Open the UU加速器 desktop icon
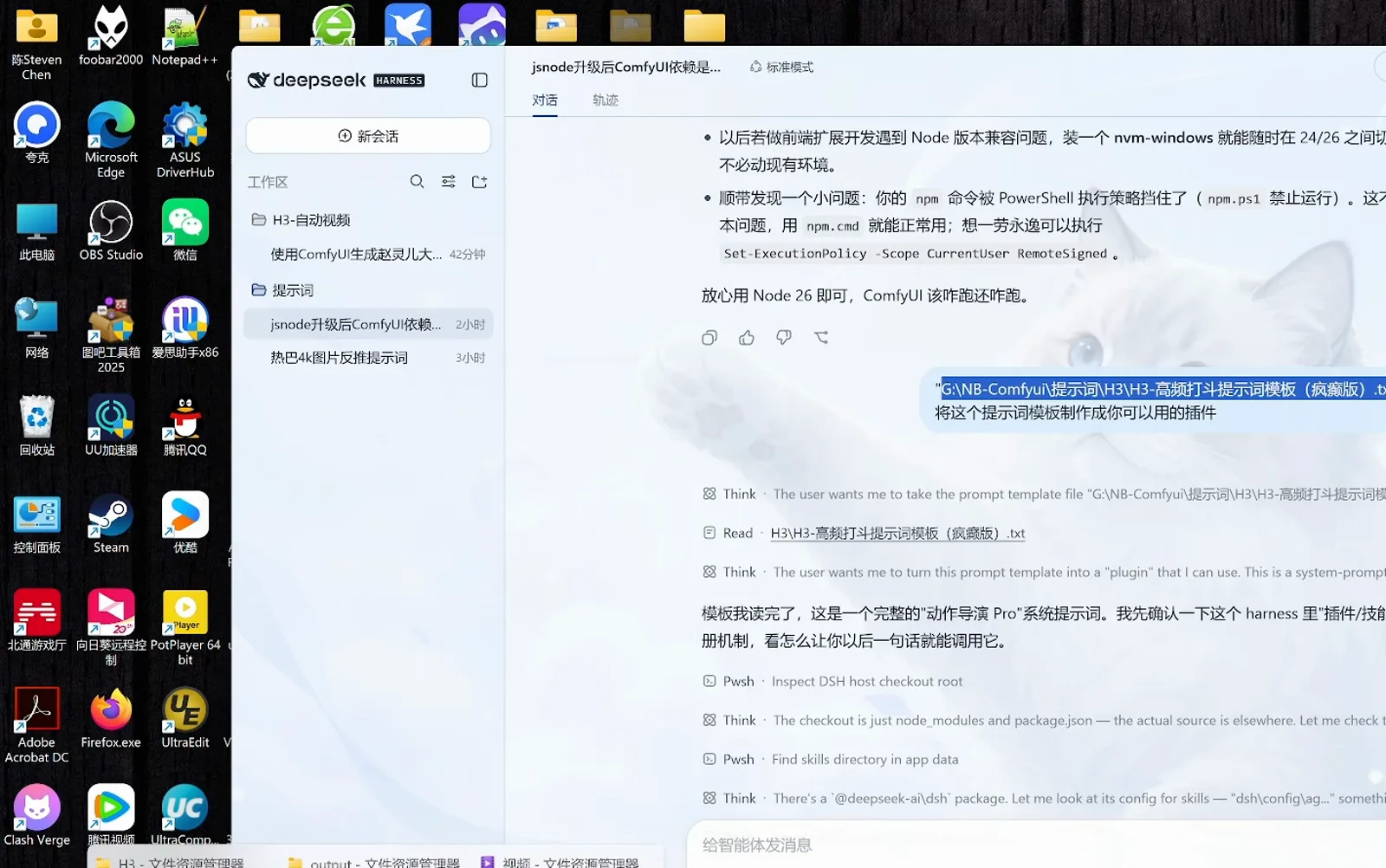 (x=111, y=425)
